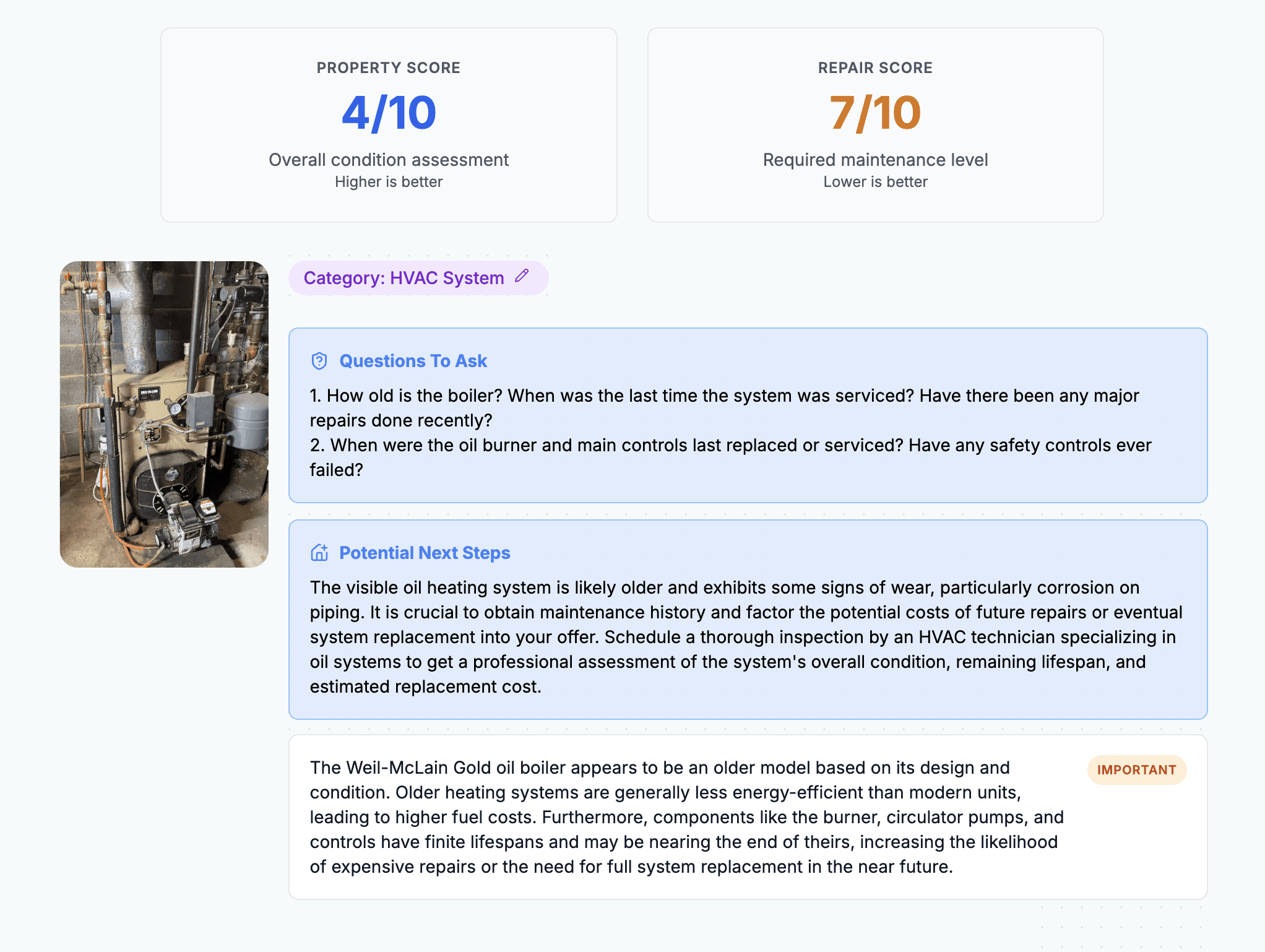
Task: Click the 7/10 repair score value
Action: coord(875,111)
